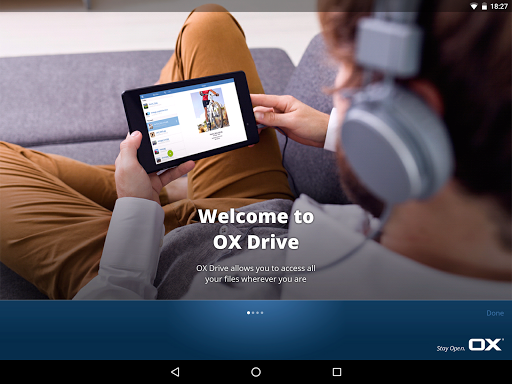Click the Stay Open slogan text
512x384 pixels.
click(x=451, y=348)
